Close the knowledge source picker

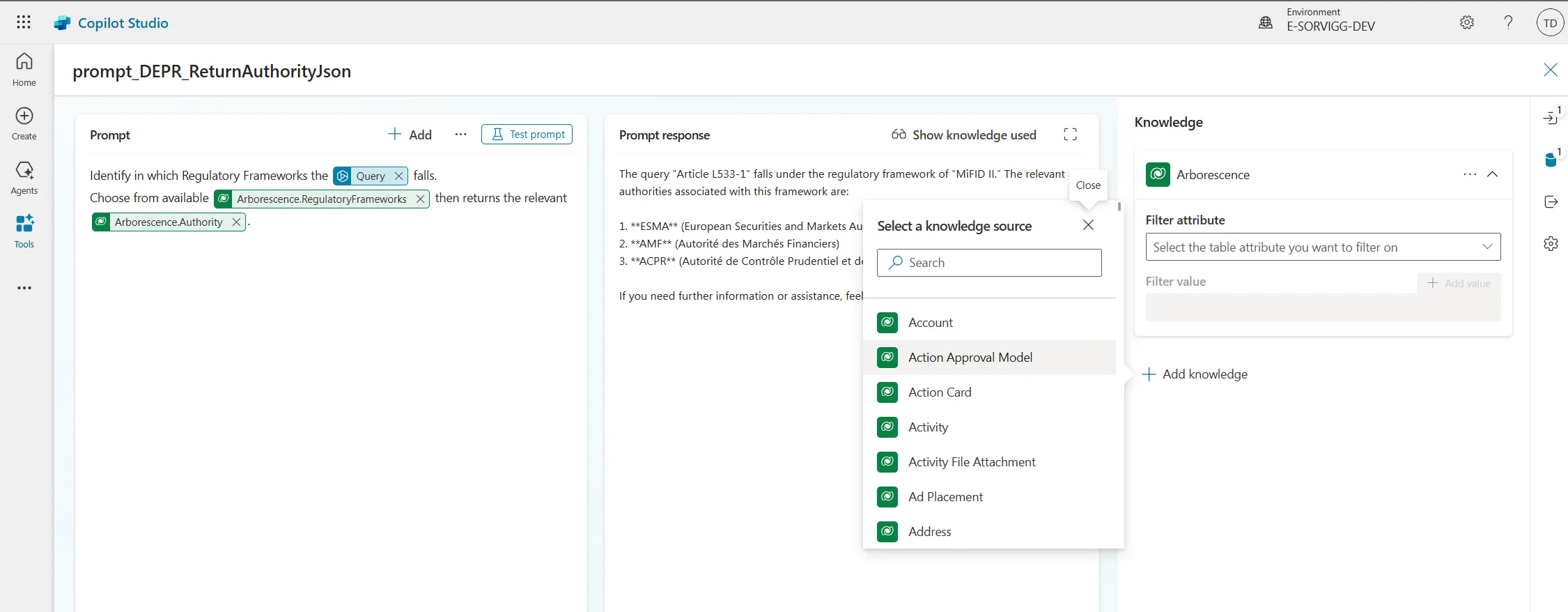coord(1088,225)
